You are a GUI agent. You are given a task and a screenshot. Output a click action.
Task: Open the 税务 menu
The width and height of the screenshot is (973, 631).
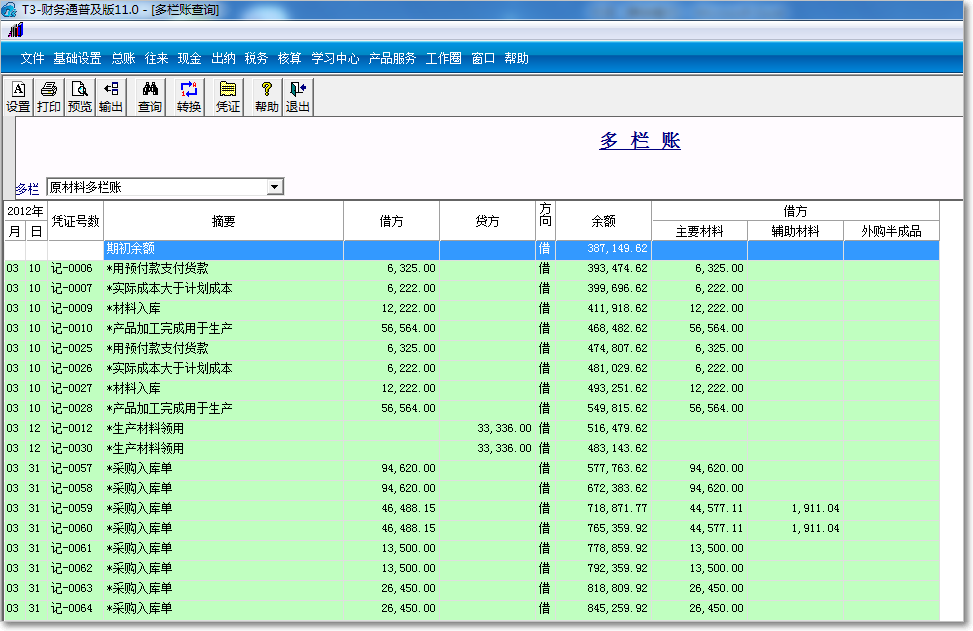[x=257, y=59]
